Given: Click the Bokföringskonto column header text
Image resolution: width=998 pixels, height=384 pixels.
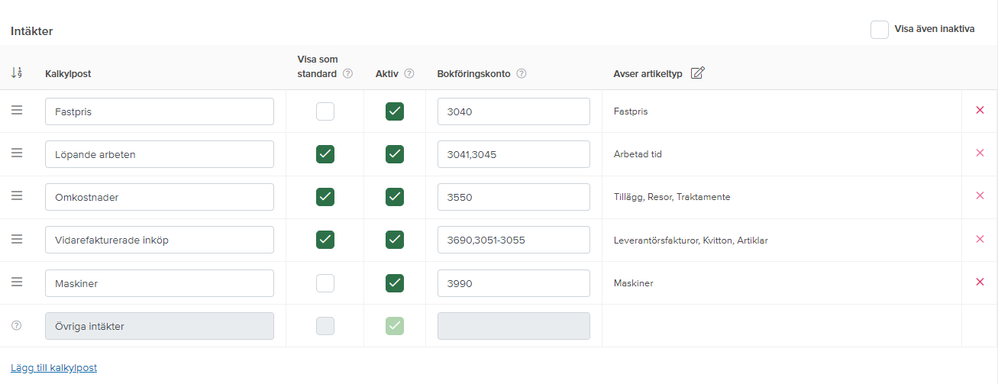Looking at the screenshot, I should (474, 73).
